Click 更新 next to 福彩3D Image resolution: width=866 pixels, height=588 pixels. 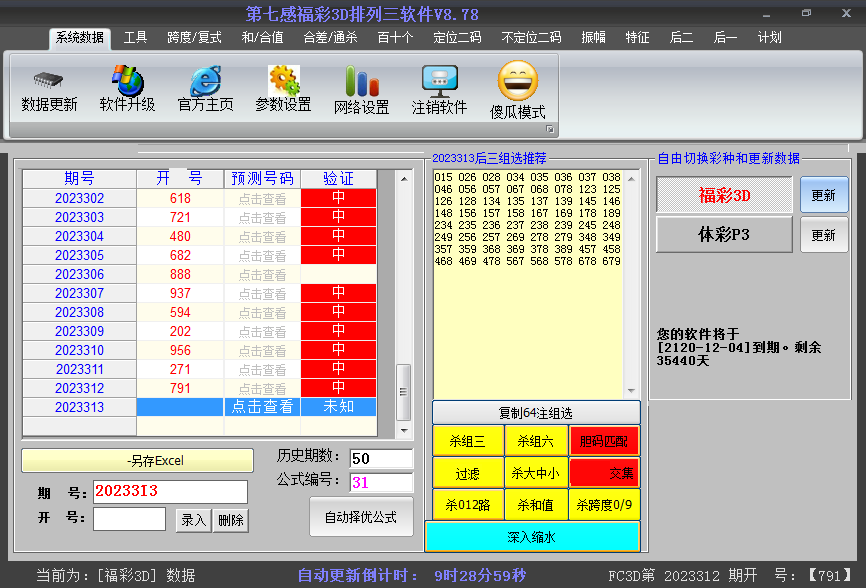tap(823, 195)
